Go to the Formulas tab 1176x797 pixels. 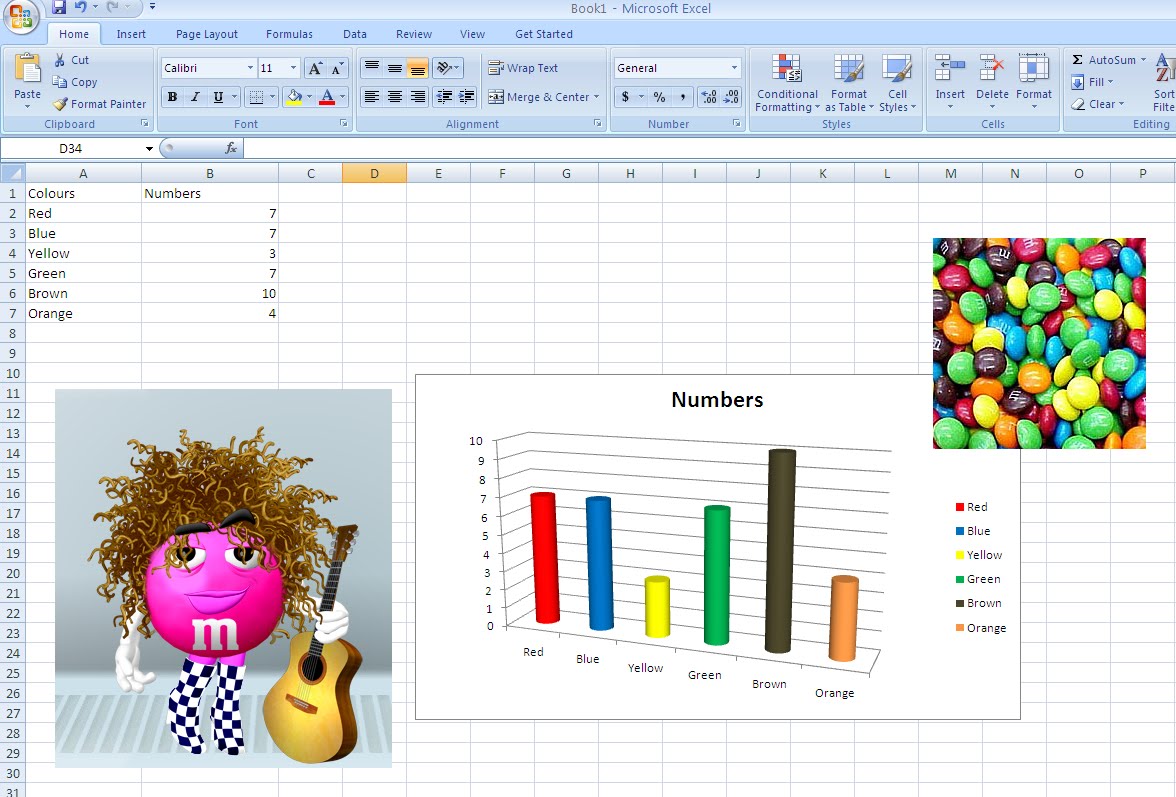click(289, 34)
